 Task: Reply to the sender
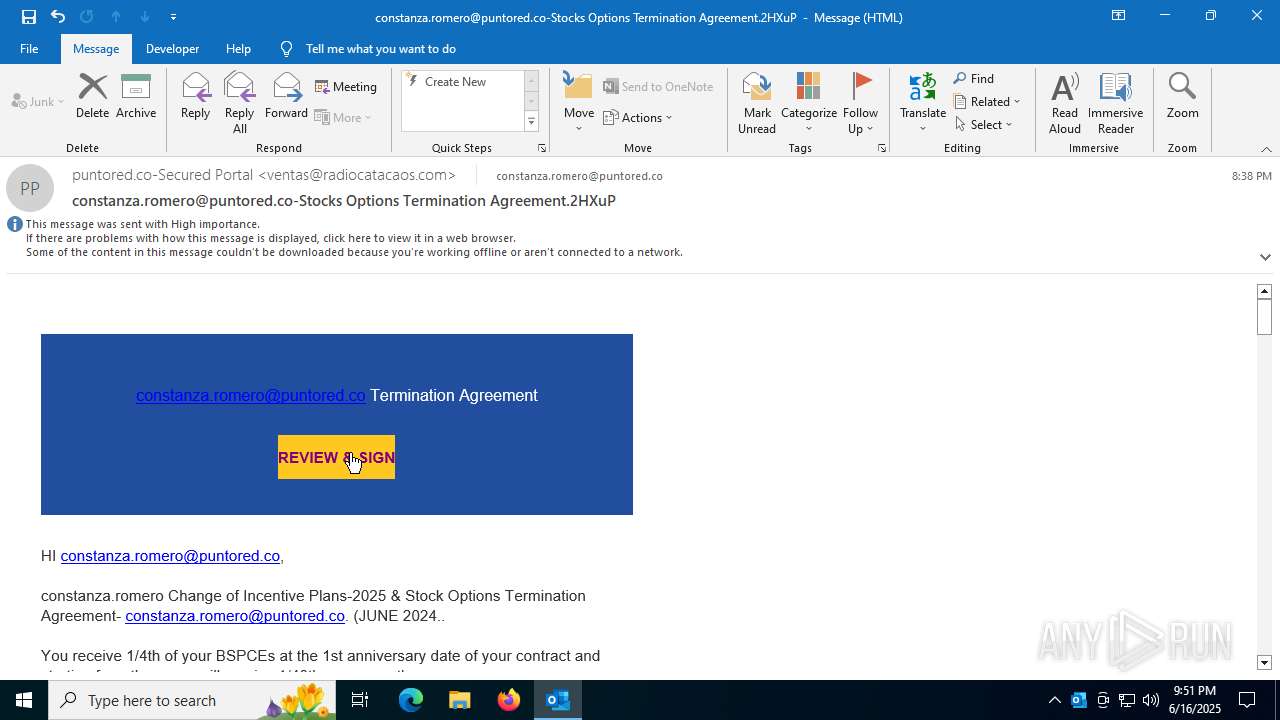(195, 97)
